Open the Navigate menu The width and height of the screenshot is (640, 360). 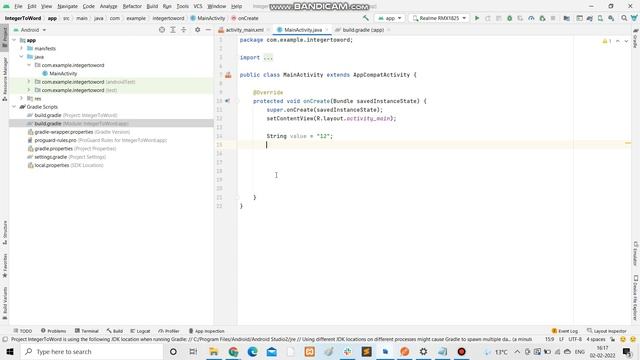point(68,6)
